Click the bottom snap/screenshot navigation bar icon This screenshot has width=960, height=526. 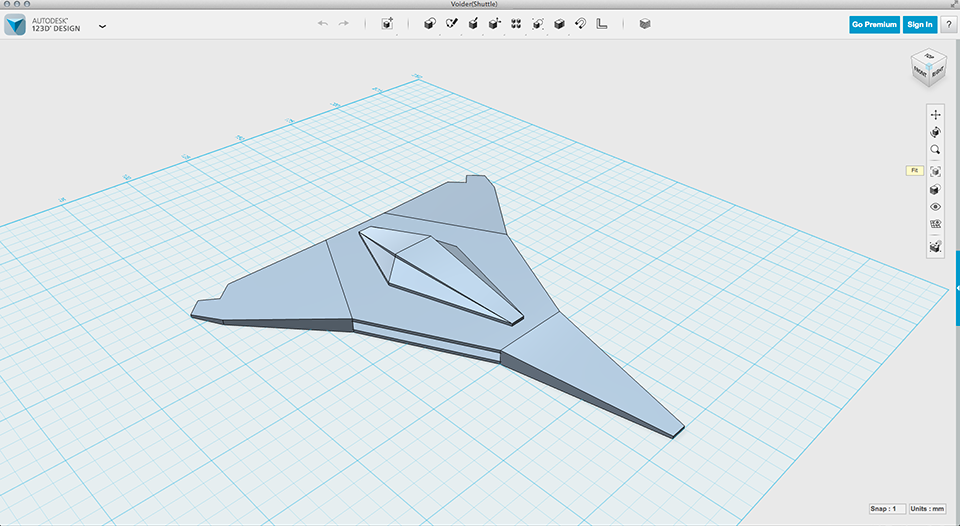(935, 247)
